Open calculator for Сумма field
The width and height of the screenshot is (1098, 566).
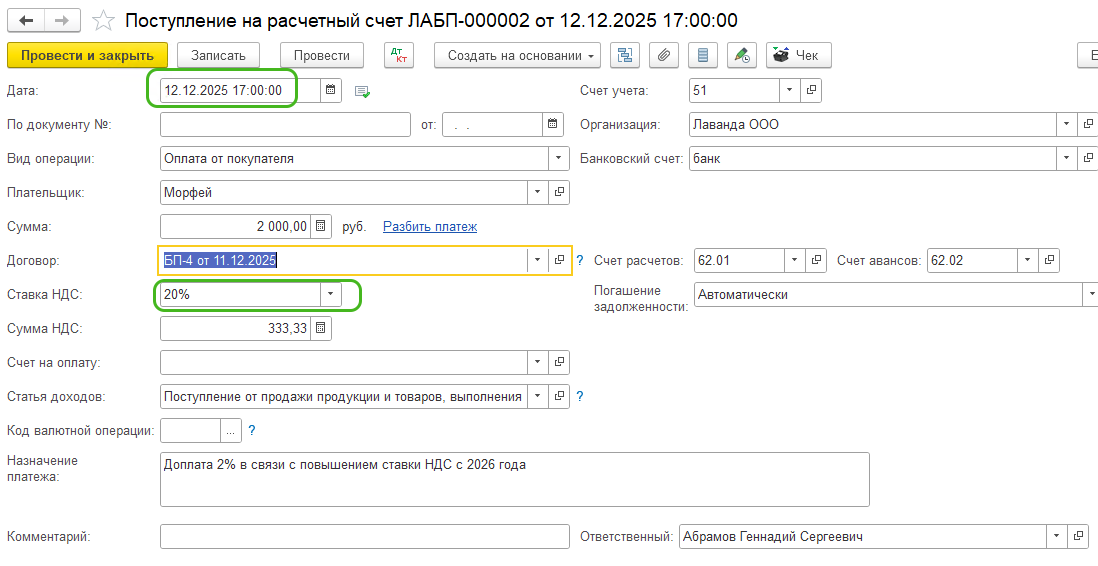321,227
